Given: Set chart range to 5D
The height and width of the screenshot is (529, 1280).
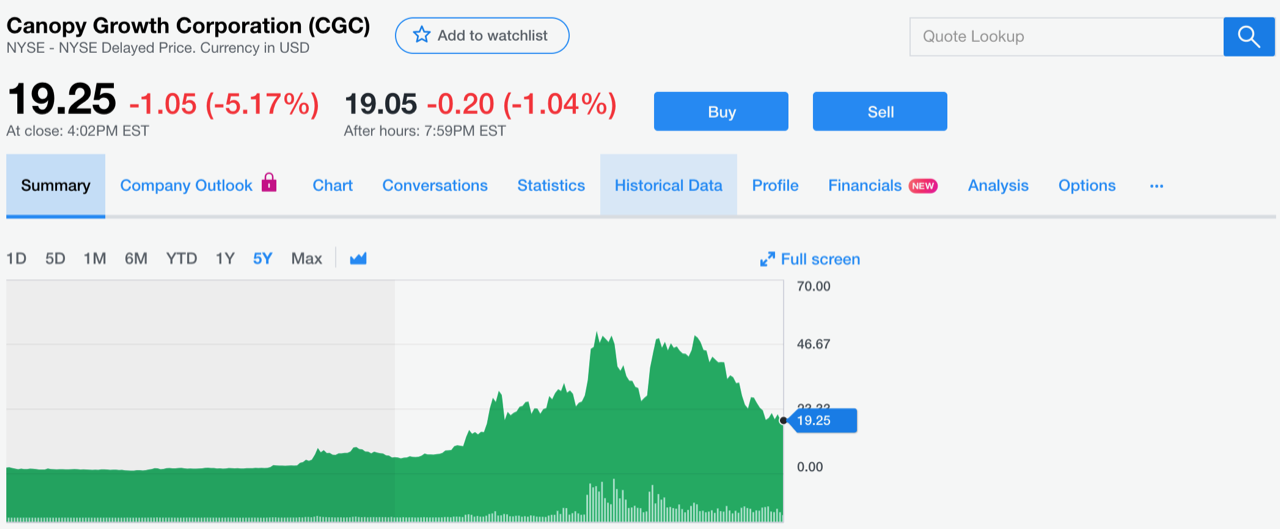Looking at the screenshot, I should pos(55,258).
